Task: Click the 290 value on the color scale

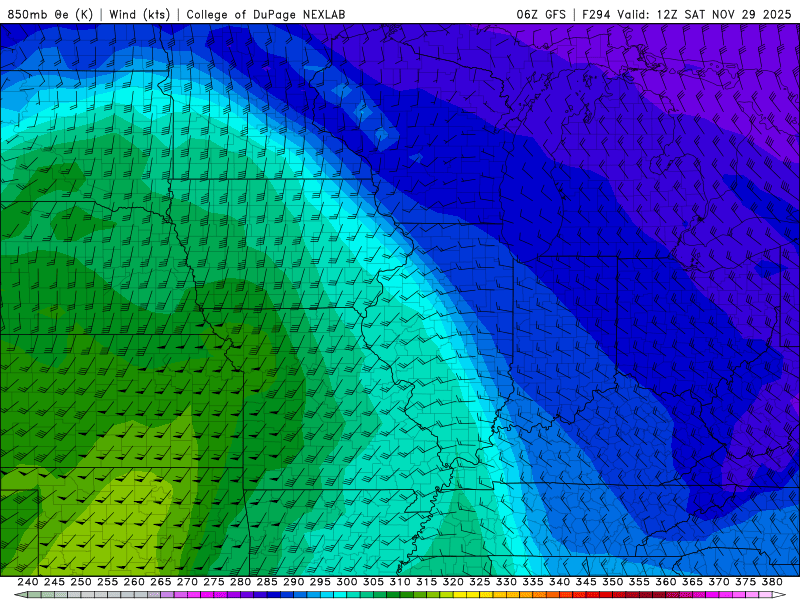Action: click(x=293, y=582)
